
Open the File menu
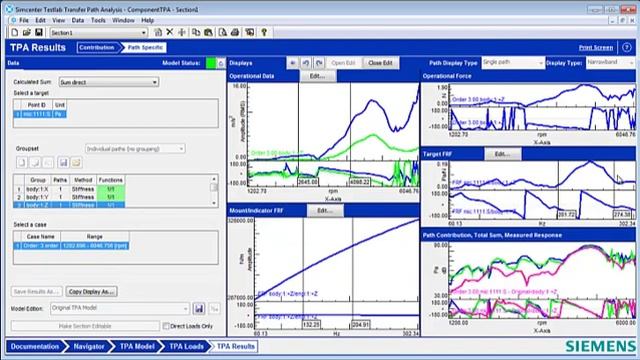[24, 20]
